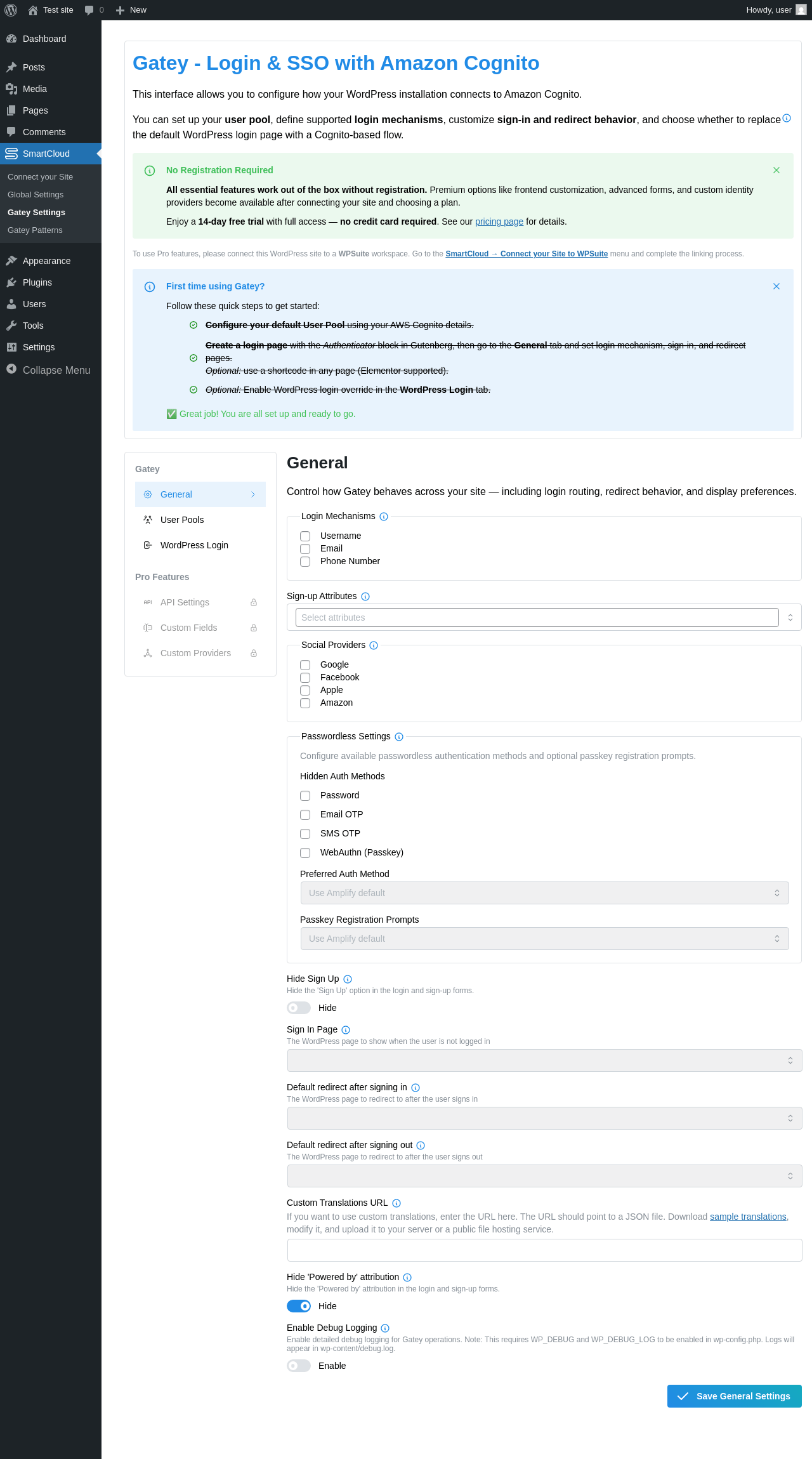Open the comments bubble icon in admin bar
The height and width of the screenshot is (1459, 812).
tap(89, 10)
